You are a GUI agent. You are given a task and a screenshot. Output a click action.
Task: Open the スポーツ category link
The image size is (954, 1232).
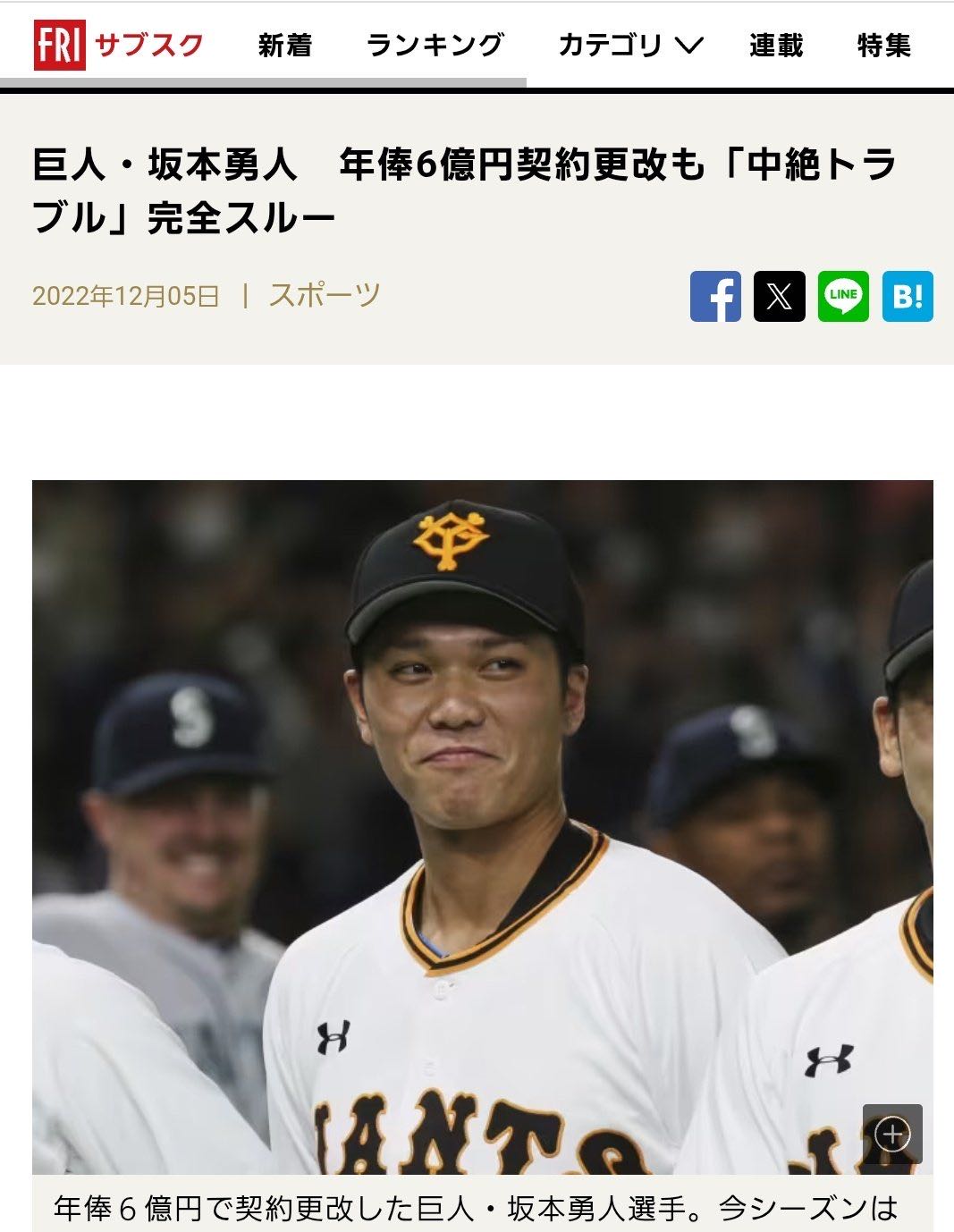[x=325, y=295]
